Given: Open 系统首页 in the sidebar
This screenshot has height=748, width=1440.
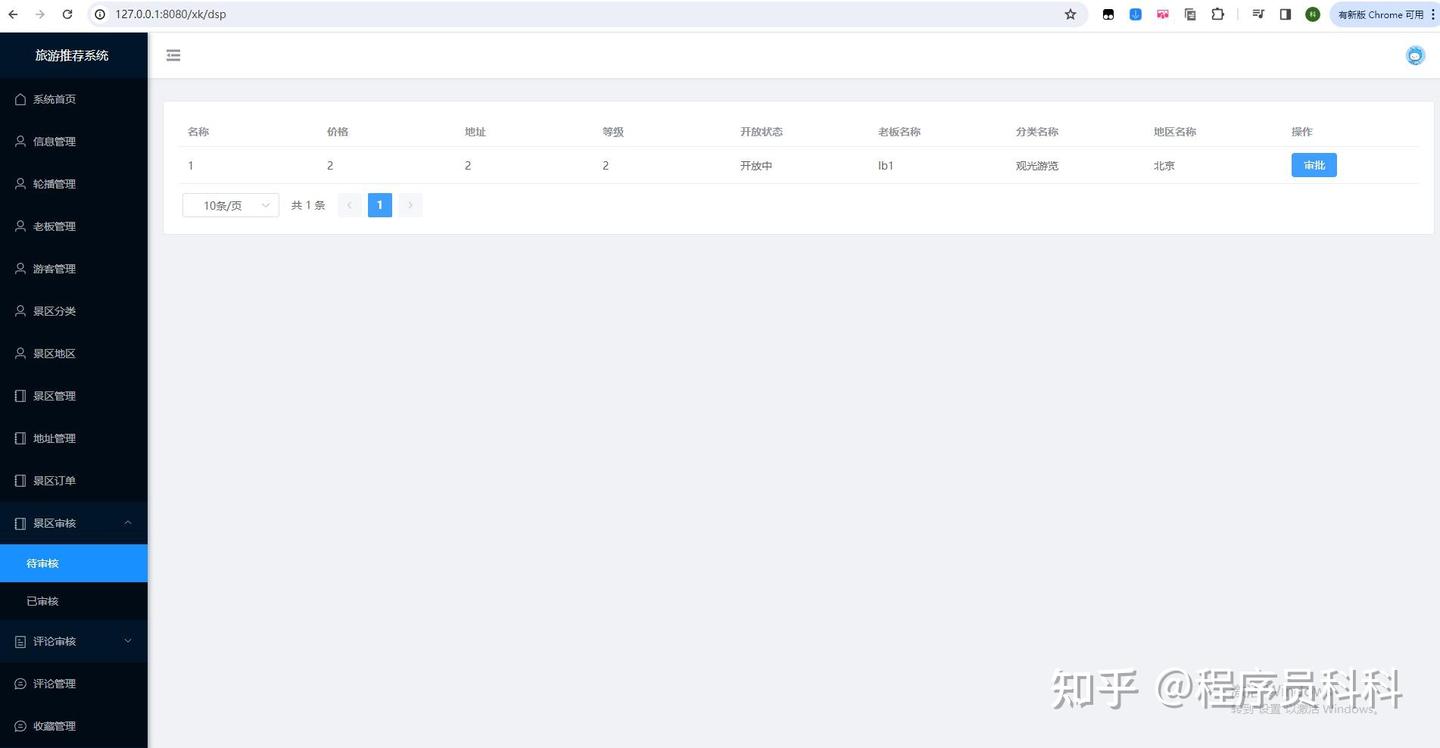Looking at the screenshot, I should point(74,99).
